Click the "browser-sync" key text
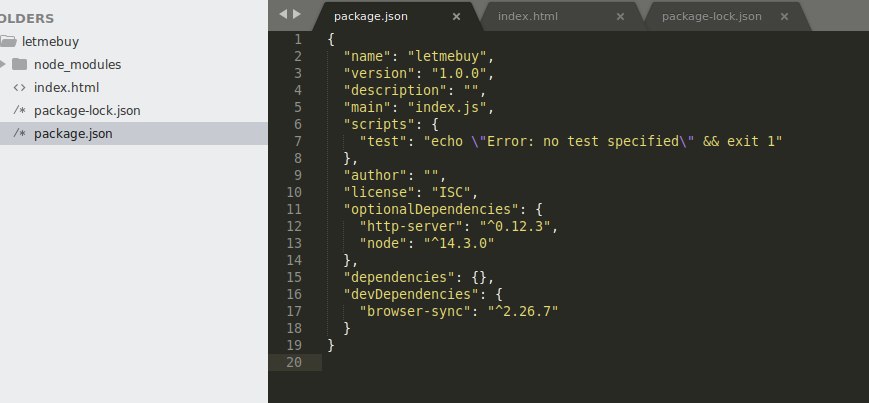The width and height of the screenshot is (869, 403). click(x=416, y=311)
